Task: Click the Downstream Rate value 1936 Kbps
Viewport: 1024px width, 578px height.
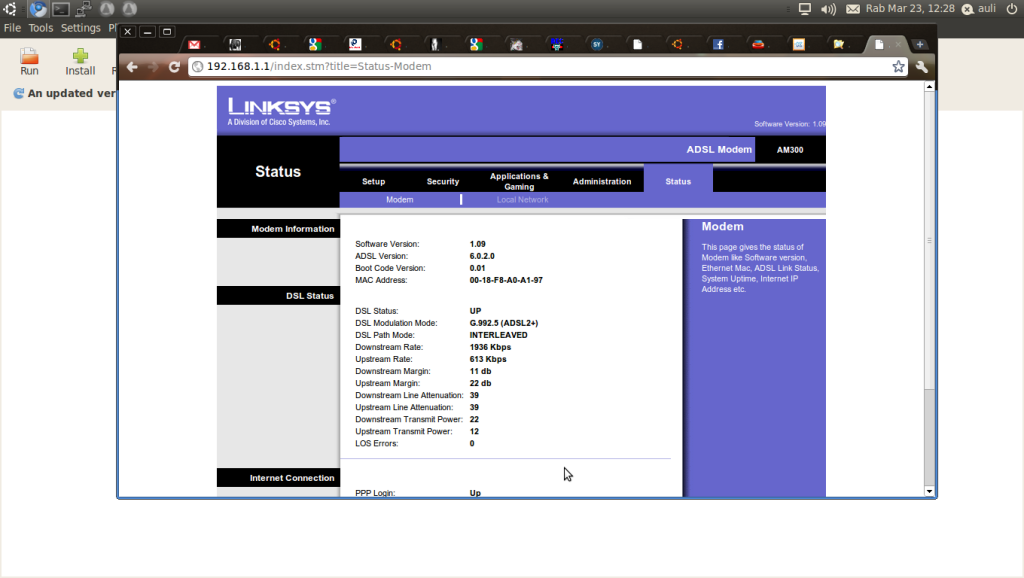Action: pos(490,347)
